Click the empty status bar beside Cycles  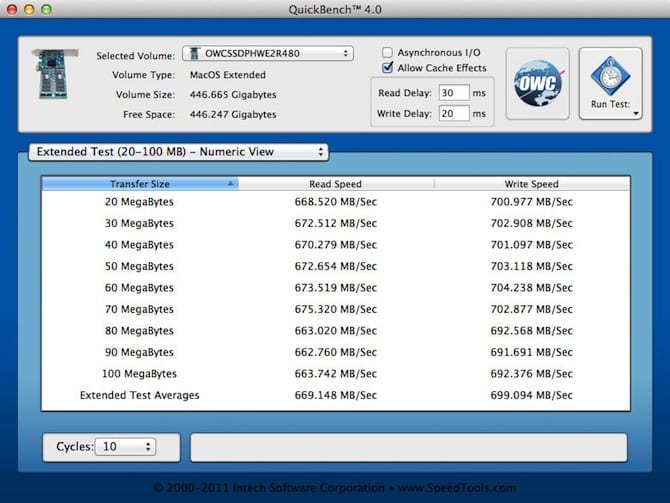(408, 447)
